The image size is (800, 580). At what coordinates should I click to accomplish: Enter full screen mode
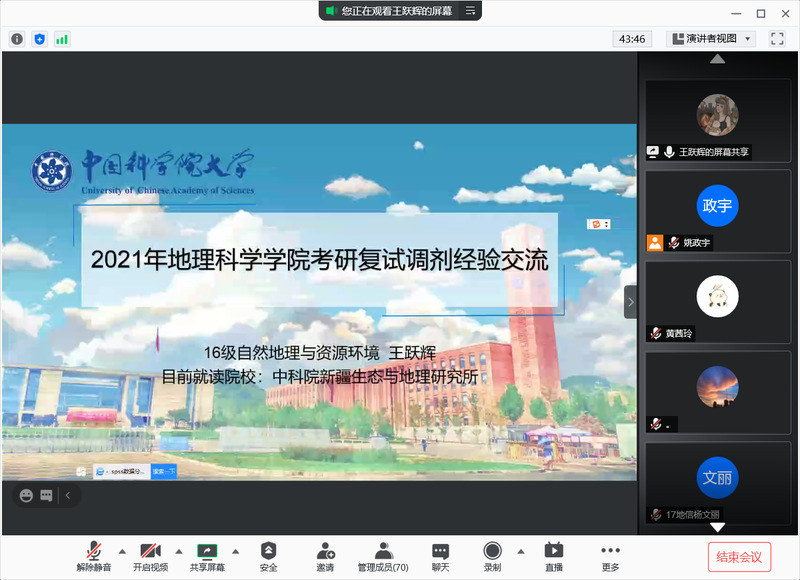coord(777,39)
